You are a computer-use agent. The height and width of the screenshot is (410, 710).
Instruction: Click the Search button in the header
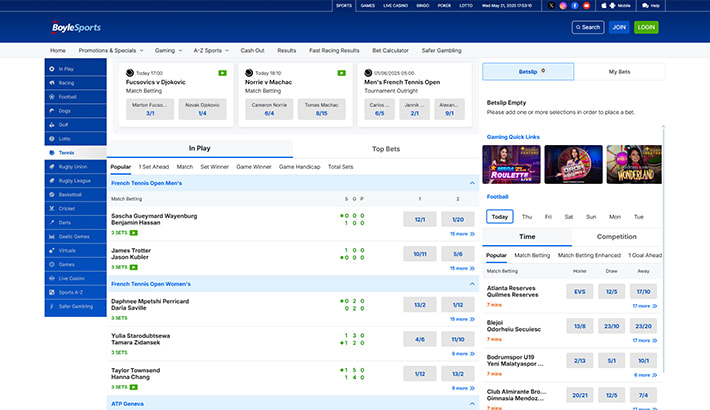click(x=588, y=27)
